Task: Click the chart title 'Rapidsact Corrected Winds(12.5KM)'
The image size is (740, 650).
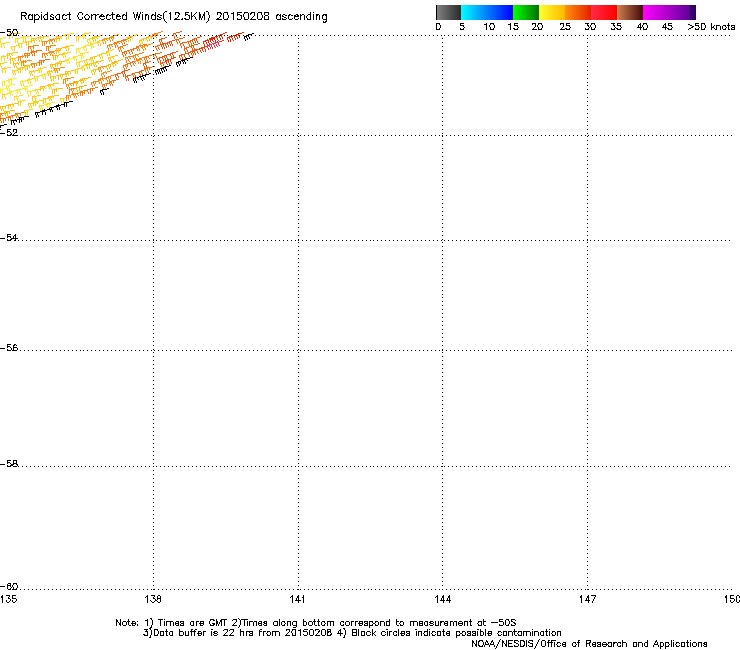Action: pos(115,17)
